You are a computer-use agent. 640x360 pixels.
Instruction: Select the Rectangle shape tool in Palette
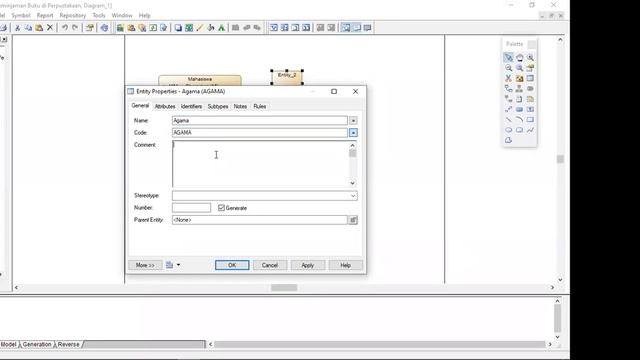coord(530,120)
